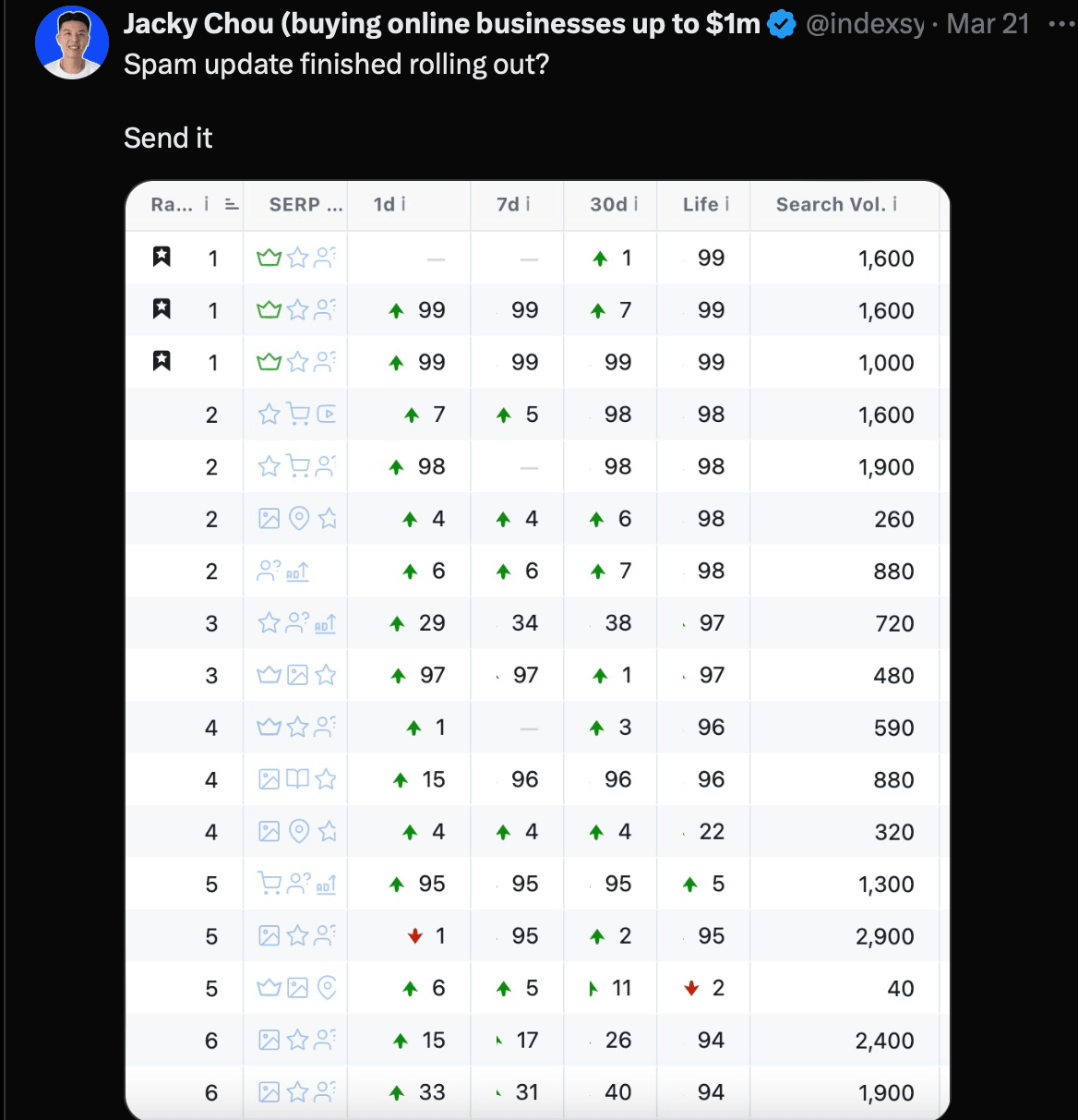Viewport: 1078px width, 1120px height.
Task: Click the blue verified badge icon
Action: click(x=782, y=25)
